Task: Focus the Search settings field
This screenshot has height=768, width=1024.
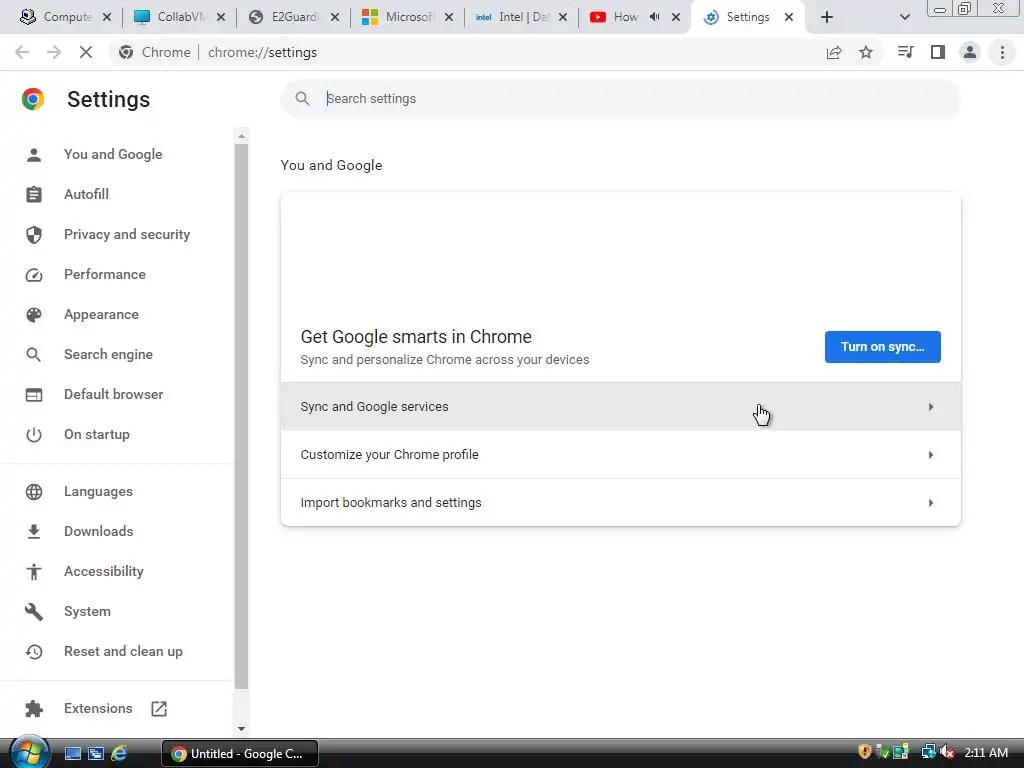Action: tap(620, 99)
